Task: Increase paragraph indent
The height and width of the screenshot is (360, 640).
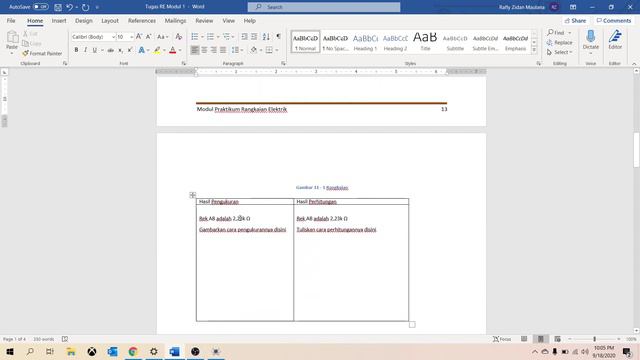Action: tap(254, 37)
